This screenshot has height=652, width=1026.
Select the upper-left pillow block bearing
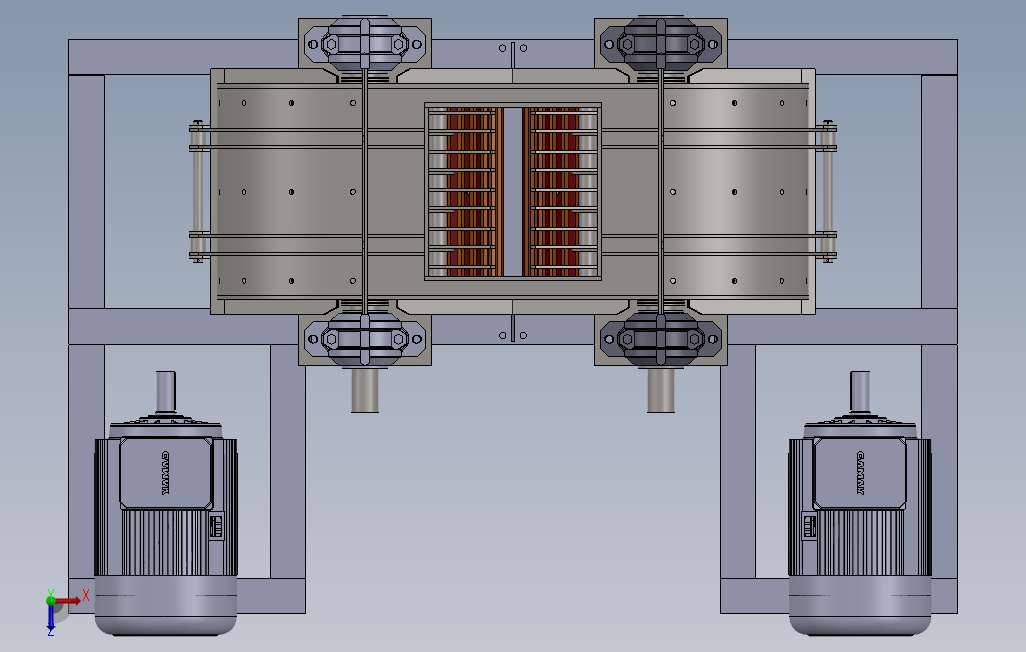tap(364, 44)
